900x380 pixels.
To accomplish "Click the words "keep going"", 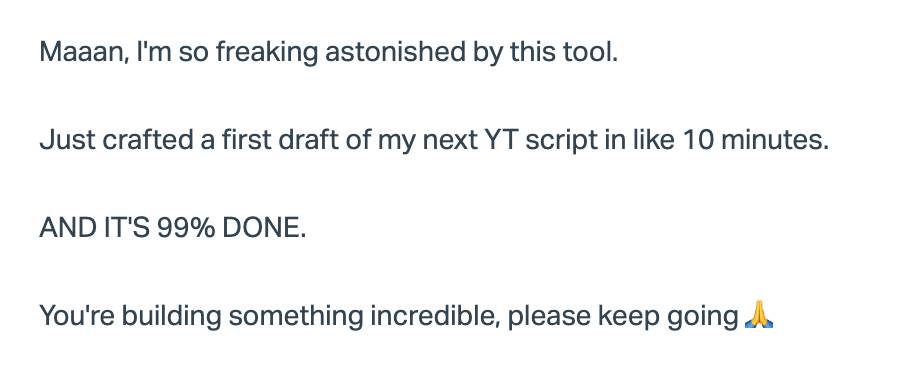I will 668,317.
